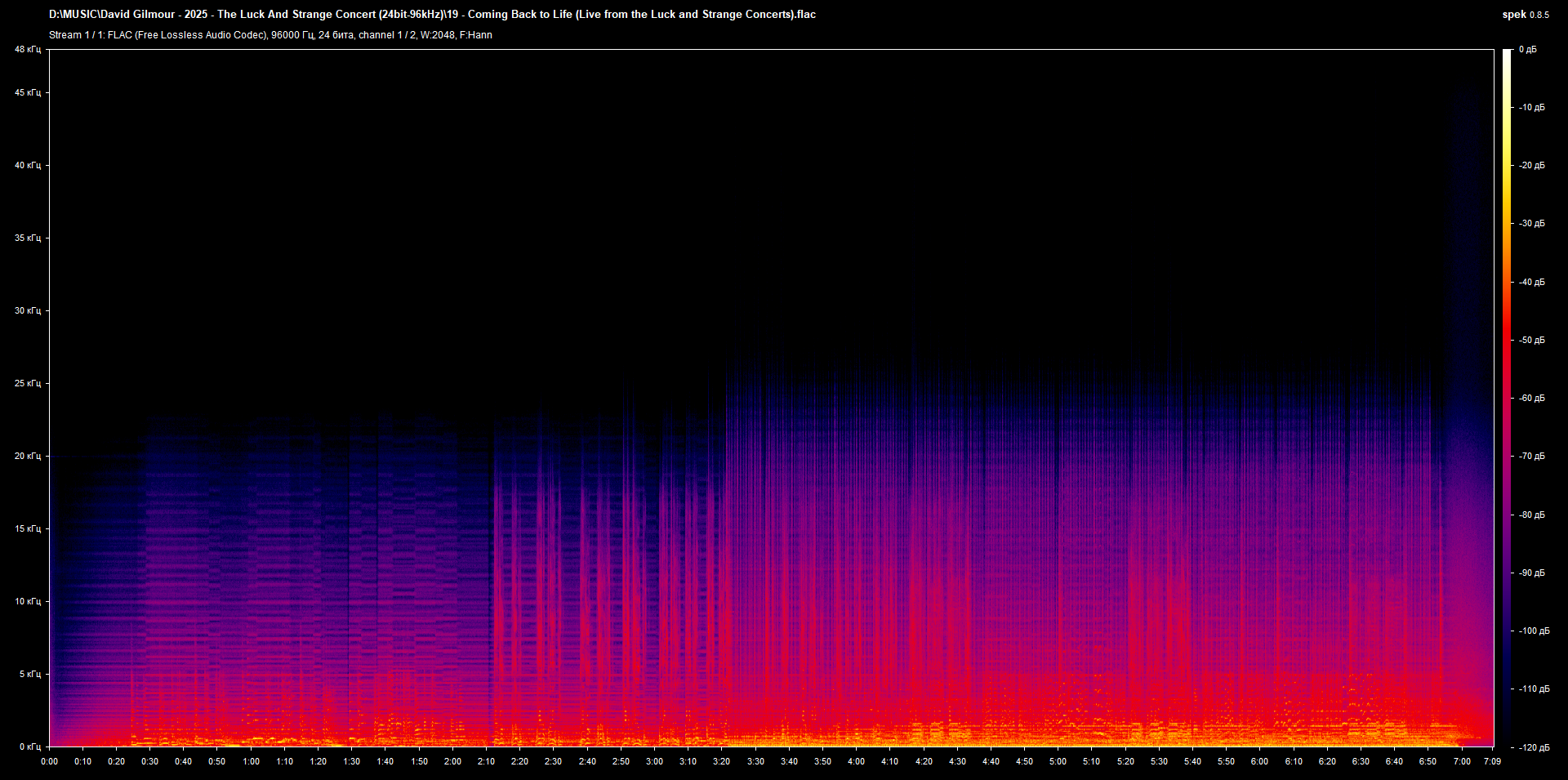This screenshot has width=1568, height=780.
Task: Click the 3:00 time axis marker
Action: coord(654,761)
